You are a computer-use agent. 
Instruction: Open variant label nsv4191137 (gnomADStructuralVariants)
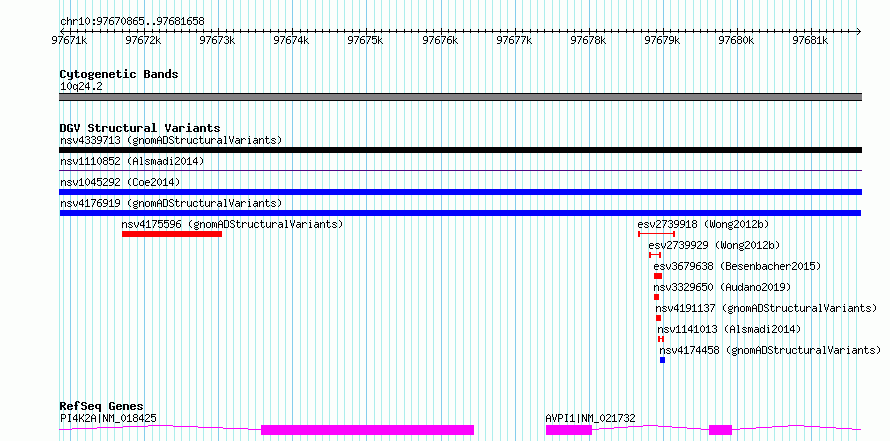[x=766, y=308]
